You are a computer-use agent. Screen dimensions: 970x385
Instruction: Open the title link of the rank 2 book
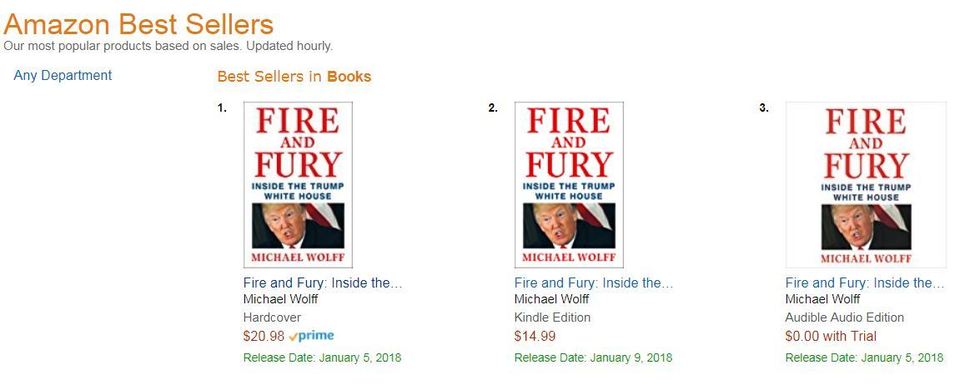click(593, 283)
